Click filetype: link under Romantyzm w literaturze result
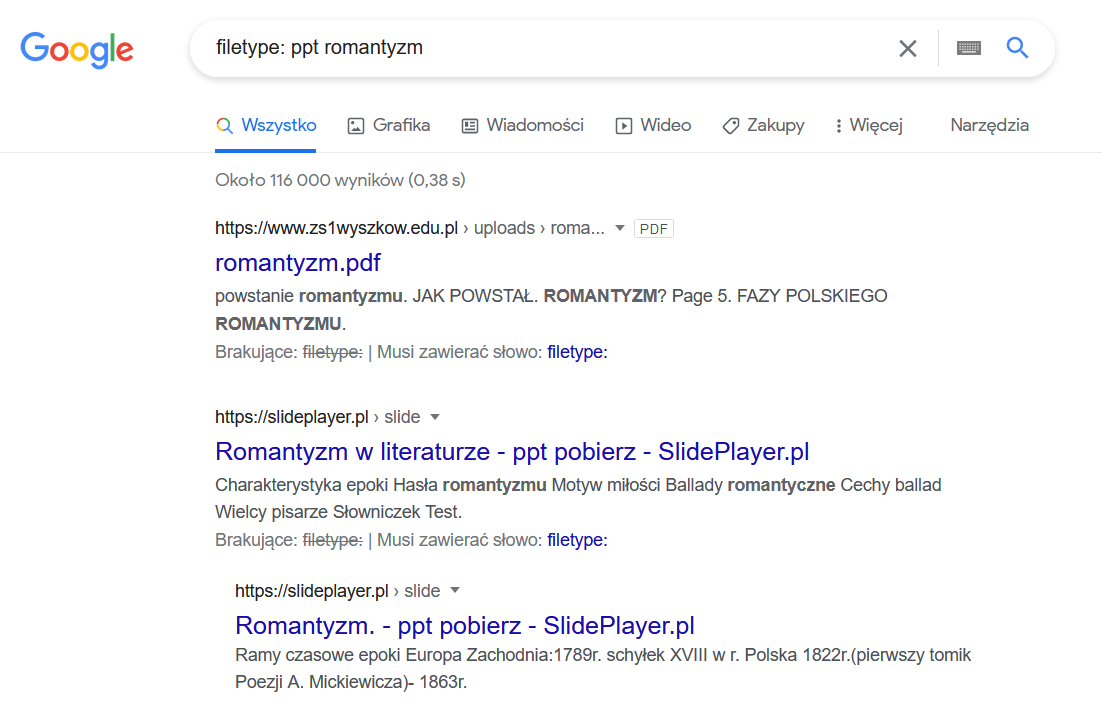 pos(577,540)
